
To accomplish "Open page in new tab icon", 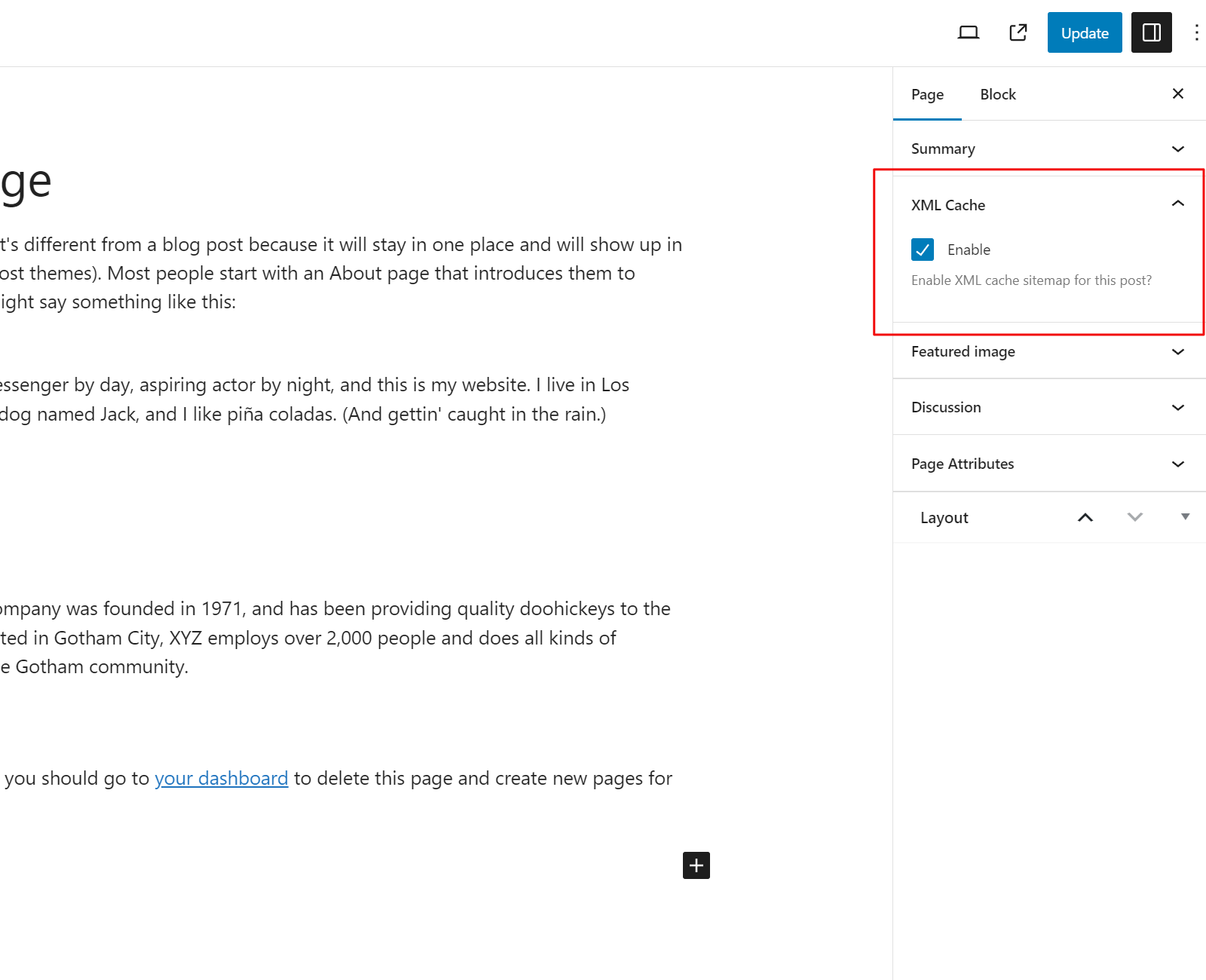I will (x=1018, y=32).
